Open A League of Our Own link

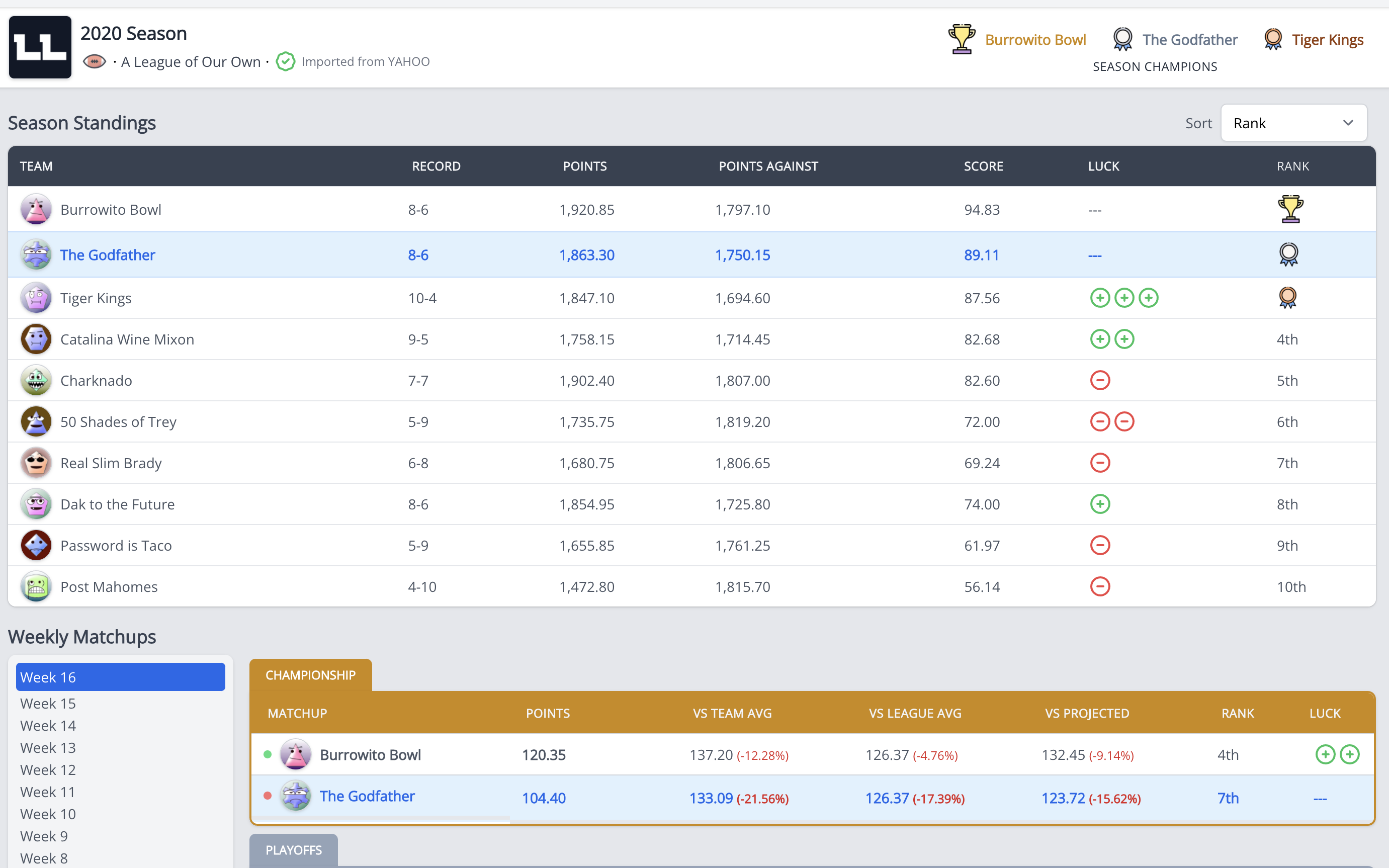point(191,61)
